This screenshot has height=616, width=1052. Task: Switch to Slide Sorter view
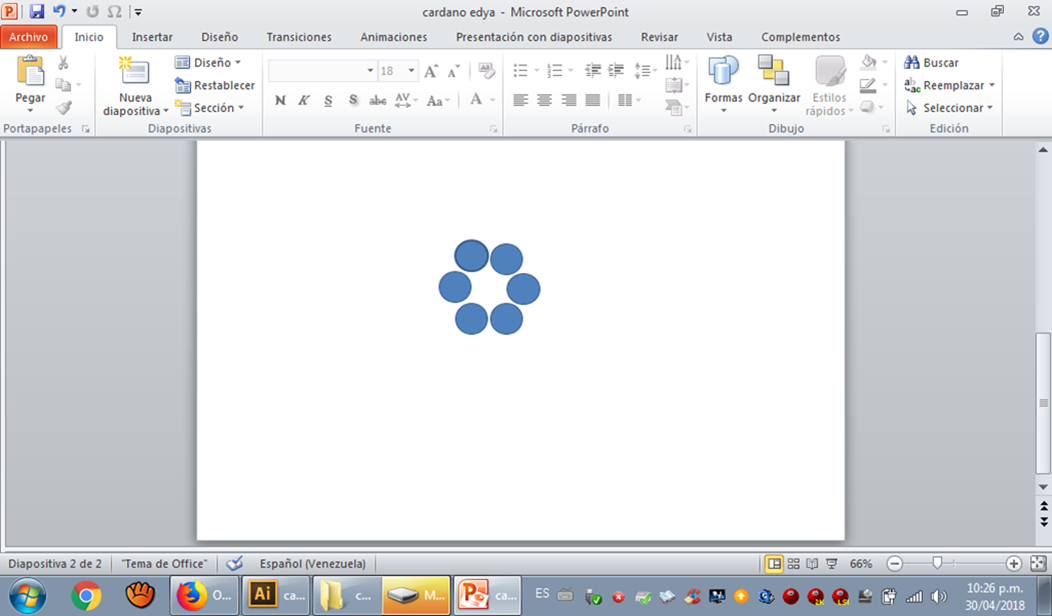pyautogui.click(x=793, y=564)
